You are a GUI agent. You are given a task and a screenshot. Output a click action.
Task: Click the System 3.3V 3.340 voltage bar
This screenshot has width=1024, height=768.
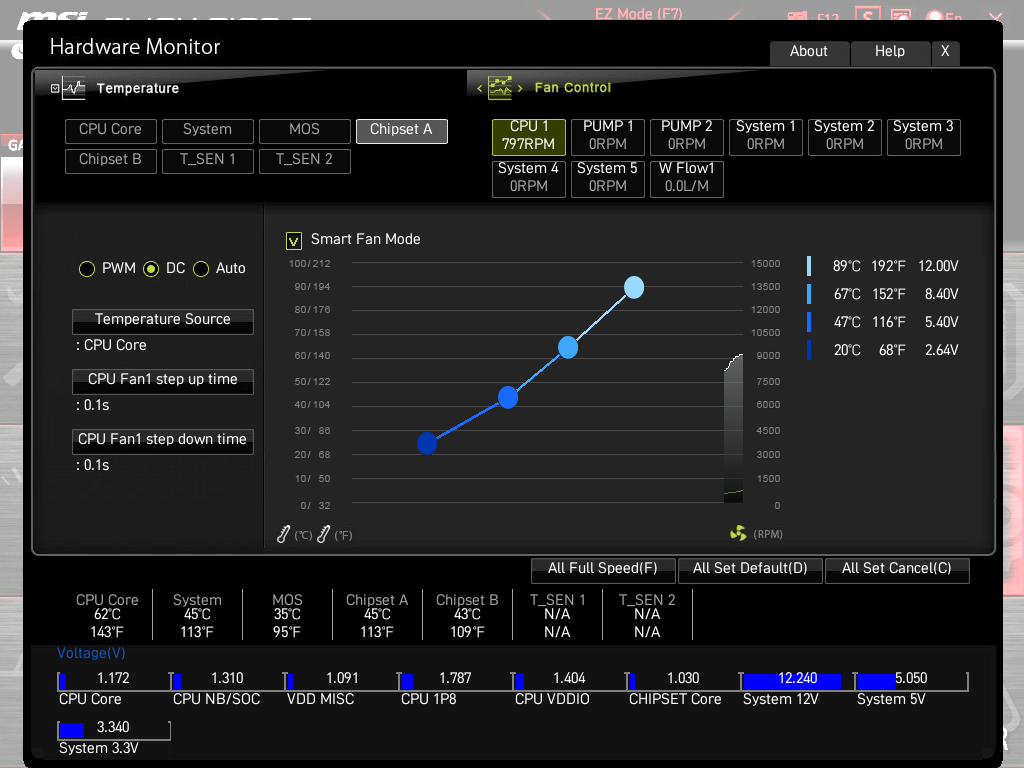point(114,729)
